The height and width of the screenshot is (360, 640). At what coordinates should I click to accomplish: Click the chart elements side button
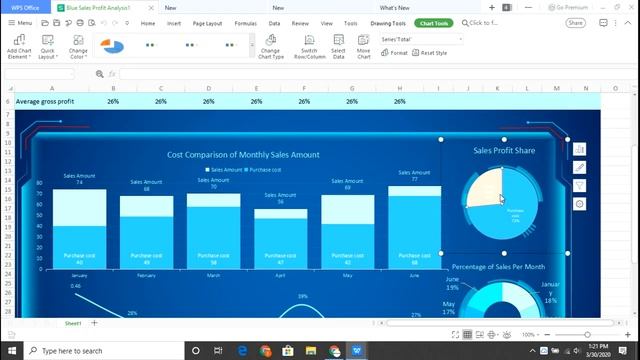point(579,149)
